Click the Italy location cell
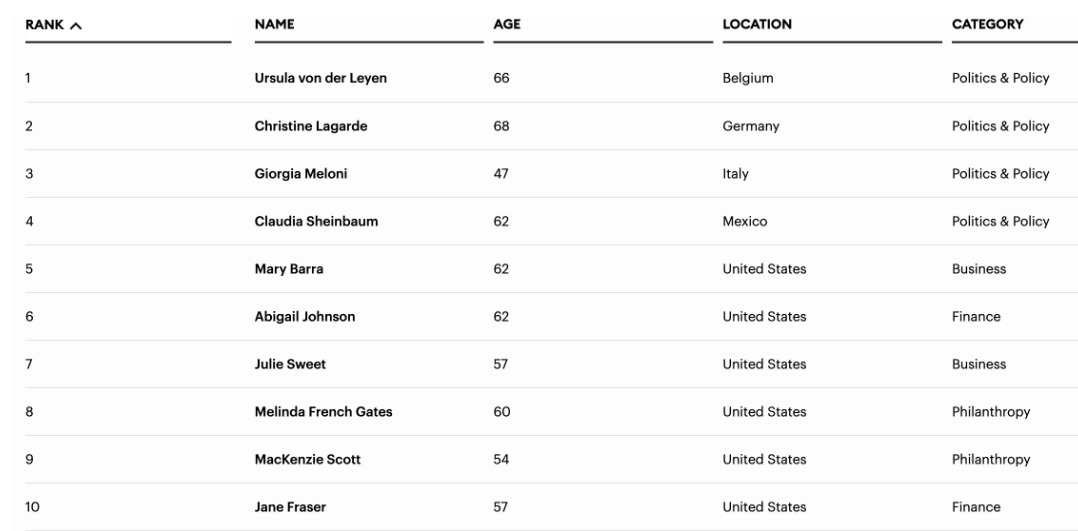1078x531 pixels. (x=735, y=174)
